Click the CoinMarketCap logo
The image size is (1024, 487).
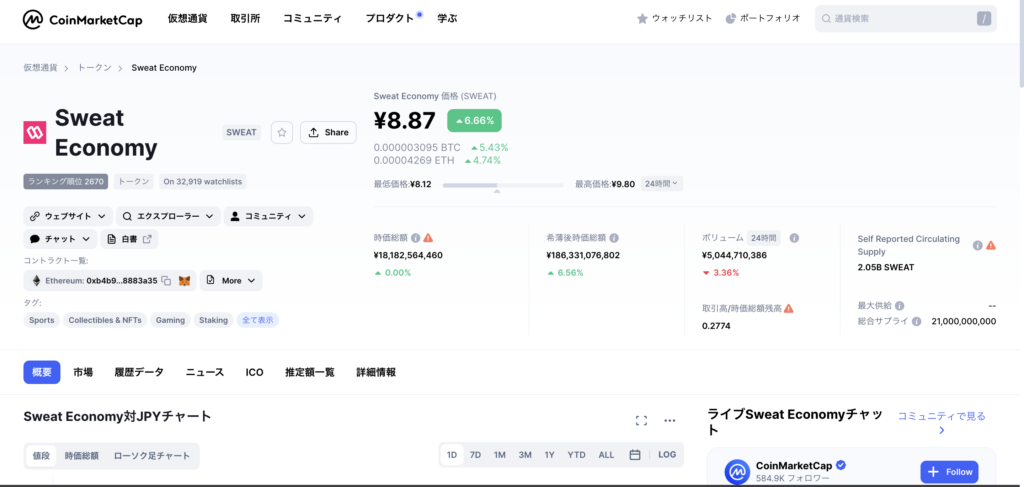click(x=82, y=20)
